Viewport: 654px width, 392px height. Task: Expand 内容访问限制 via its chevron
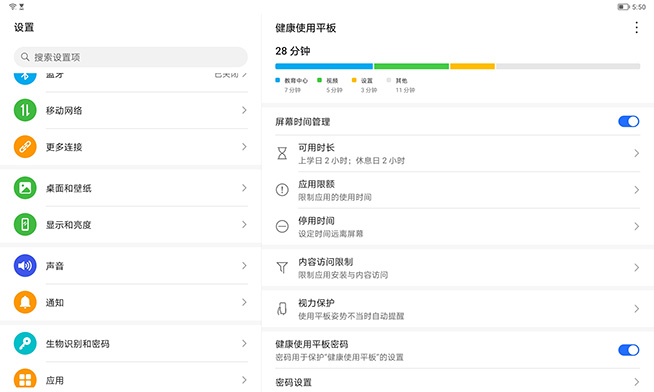tap(636, 267)
